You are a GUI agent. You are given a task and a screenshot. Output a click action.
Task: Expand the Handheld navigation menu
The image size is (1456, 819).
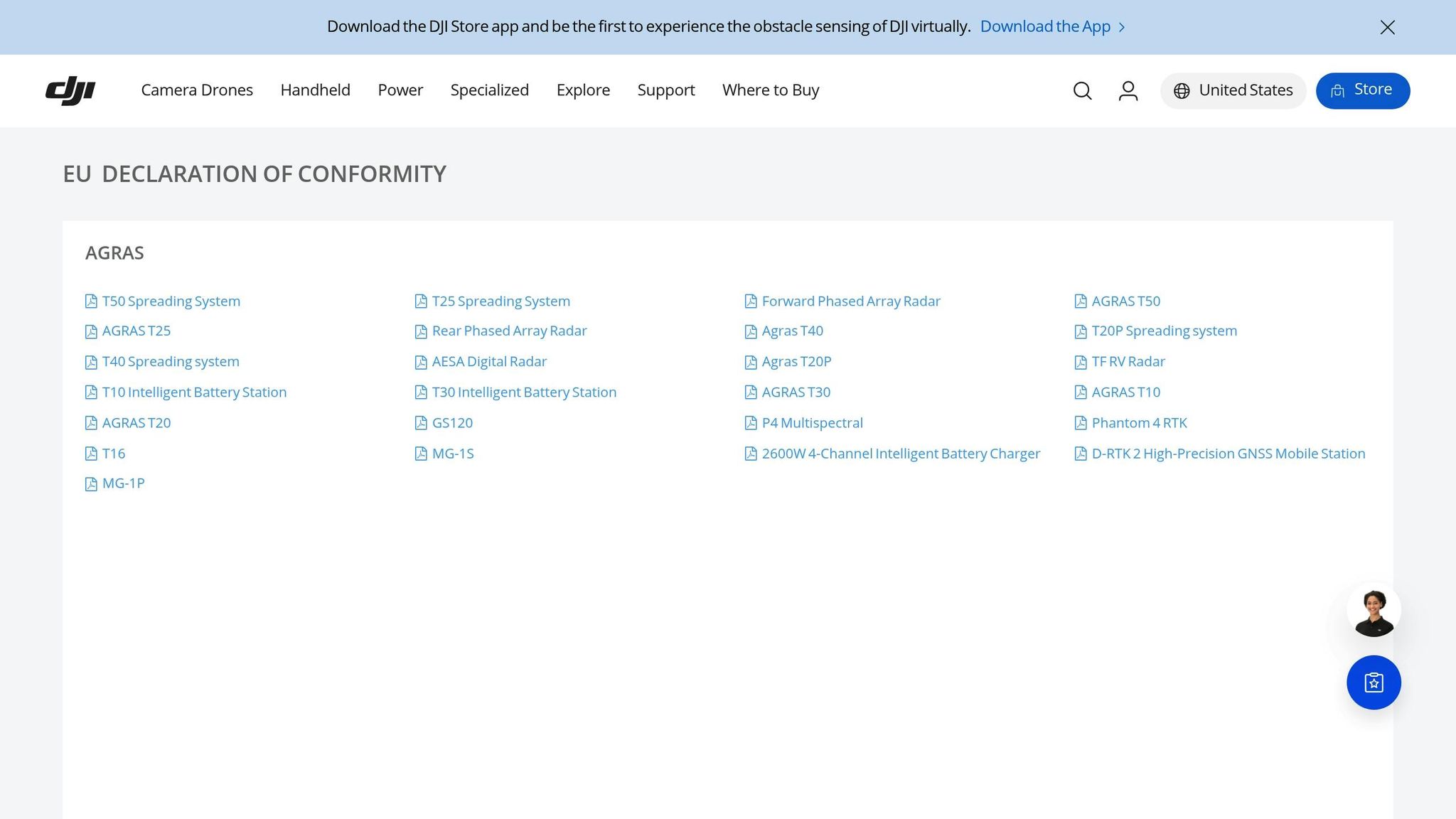(315, 90)
